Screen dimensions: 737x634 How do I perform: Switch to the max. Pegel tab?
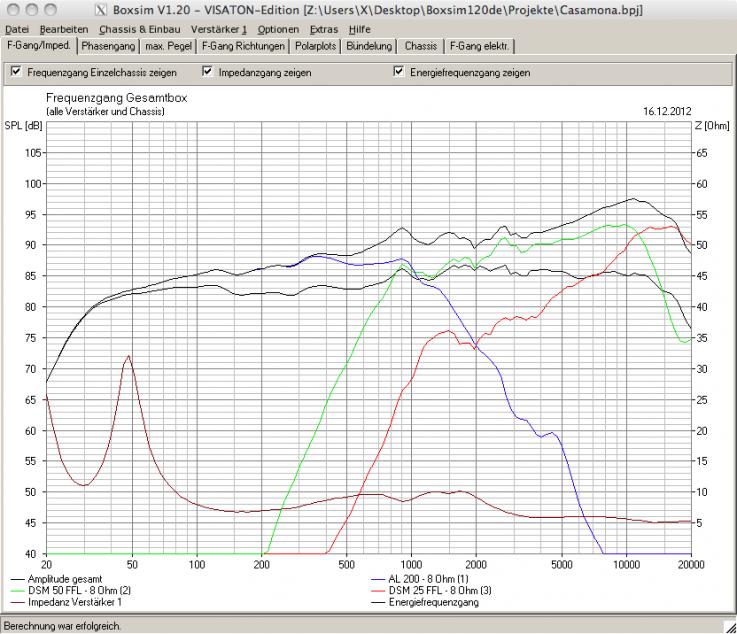[x=167, y=46]
